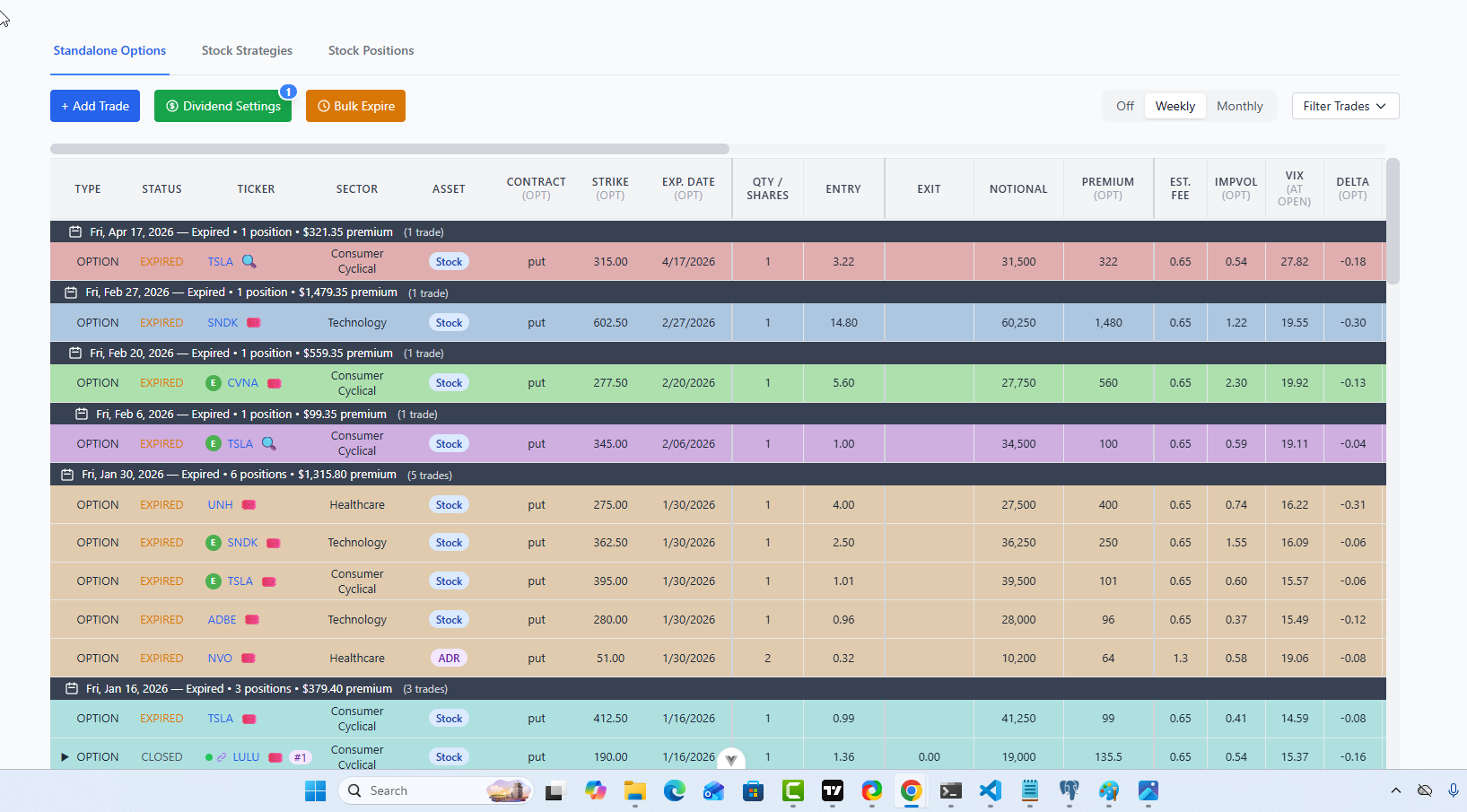The width and height of the screenshot is (1467, 812).
Task: Open the magnifier icon beside TSLA 345.00 put
Action: (x=268, y=443)
